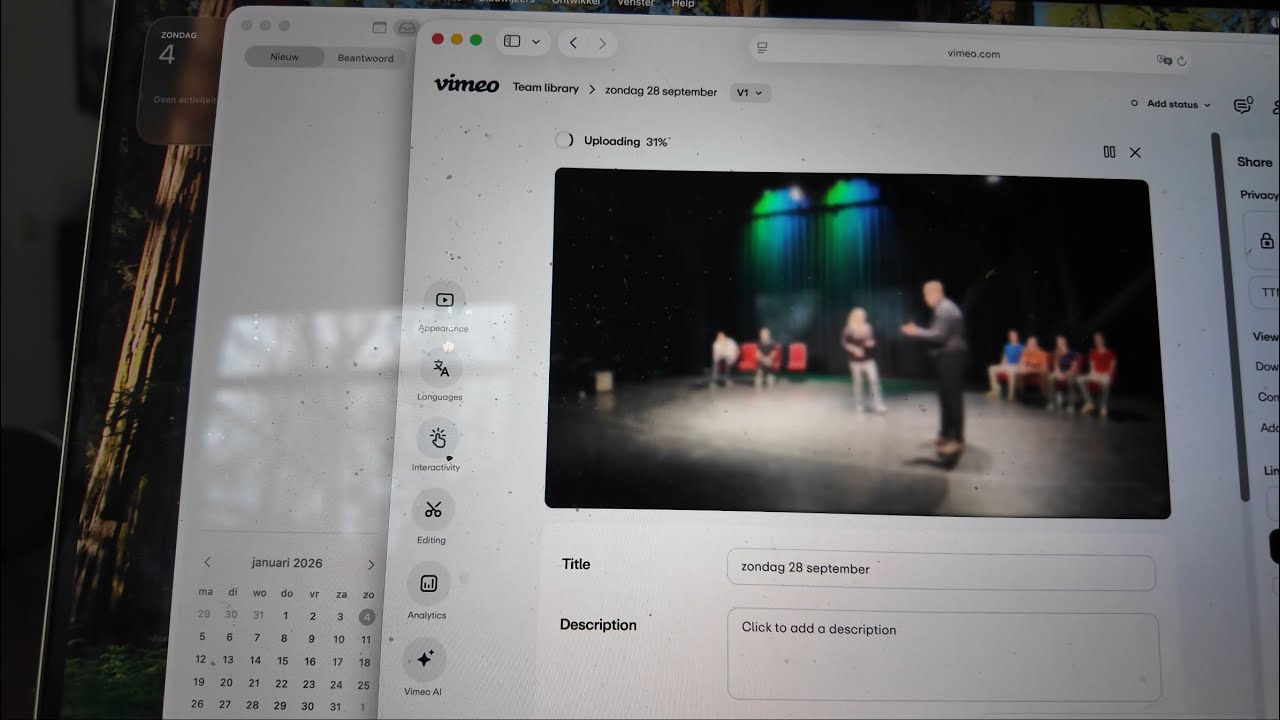Image resolution: width=1280 pixels, height=720 pixels.
Task: Go back with Safari back arrow
Action: click(x=573, y=43)
